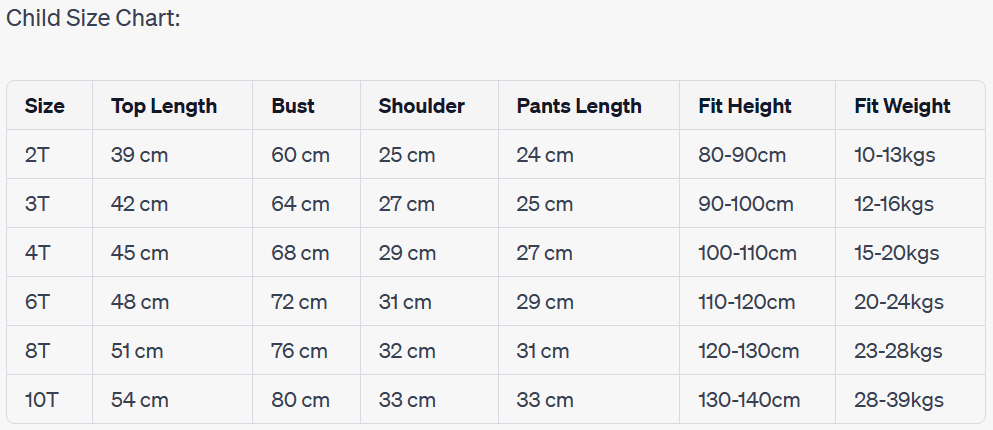Click the Size column header
993x430 pixels.
click(x=44, y=106)
